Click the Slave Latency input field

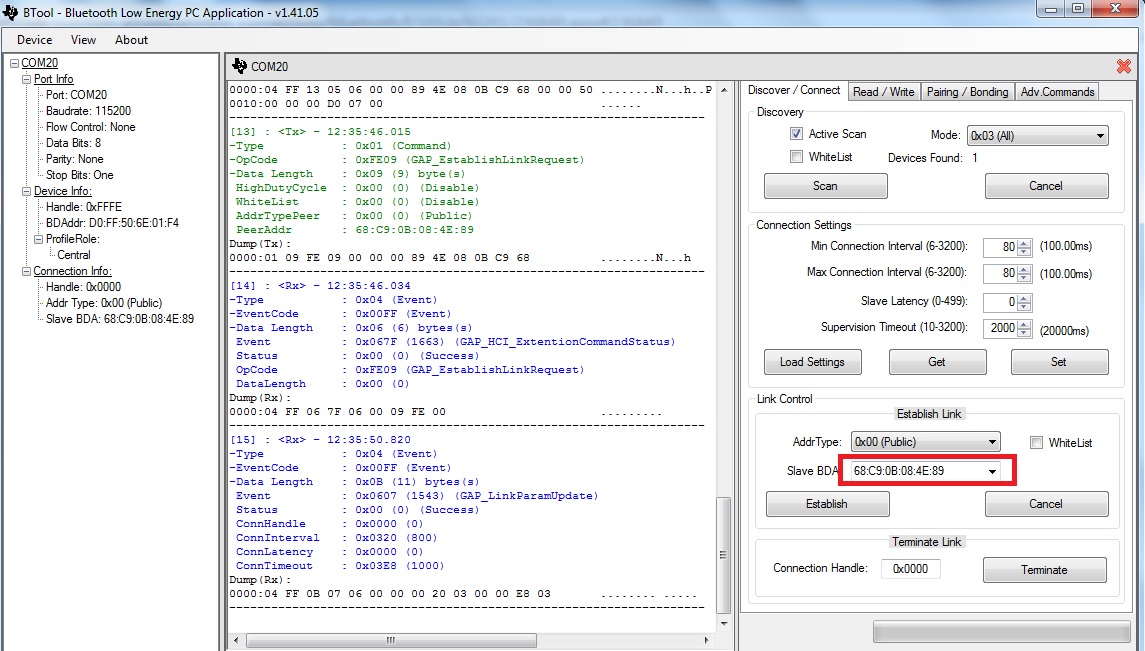click(1000, 302)
